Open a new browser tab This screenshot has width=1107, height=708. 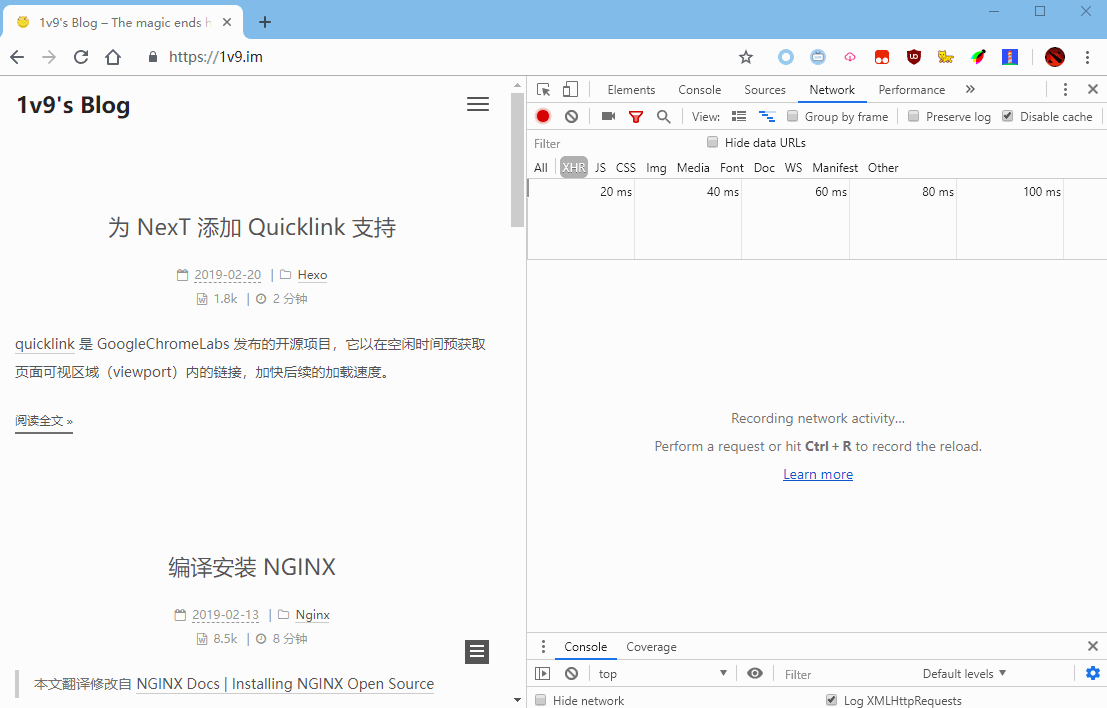click(x=265, y=22)
